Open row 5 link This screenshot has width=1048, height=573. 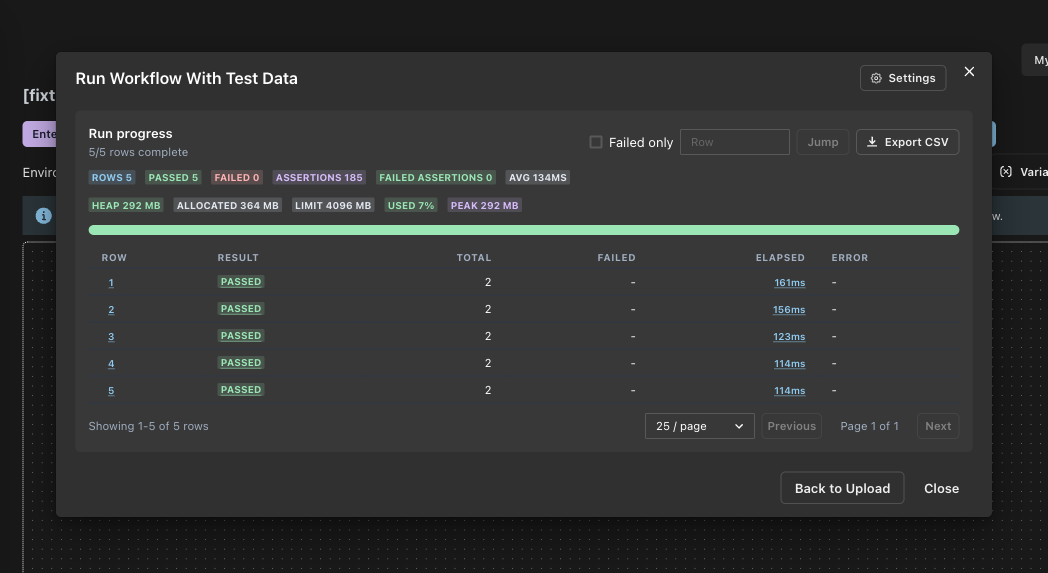click(x=111, y=390)
